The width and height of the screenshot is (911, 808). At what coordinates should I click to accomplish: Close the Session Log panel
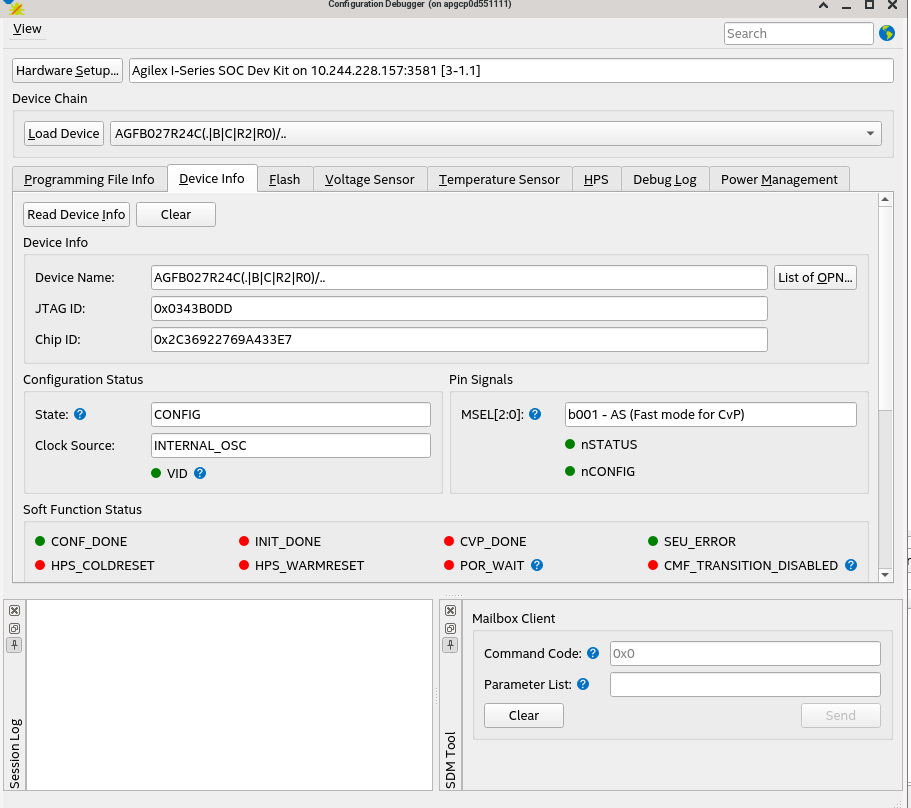[14, 610]
